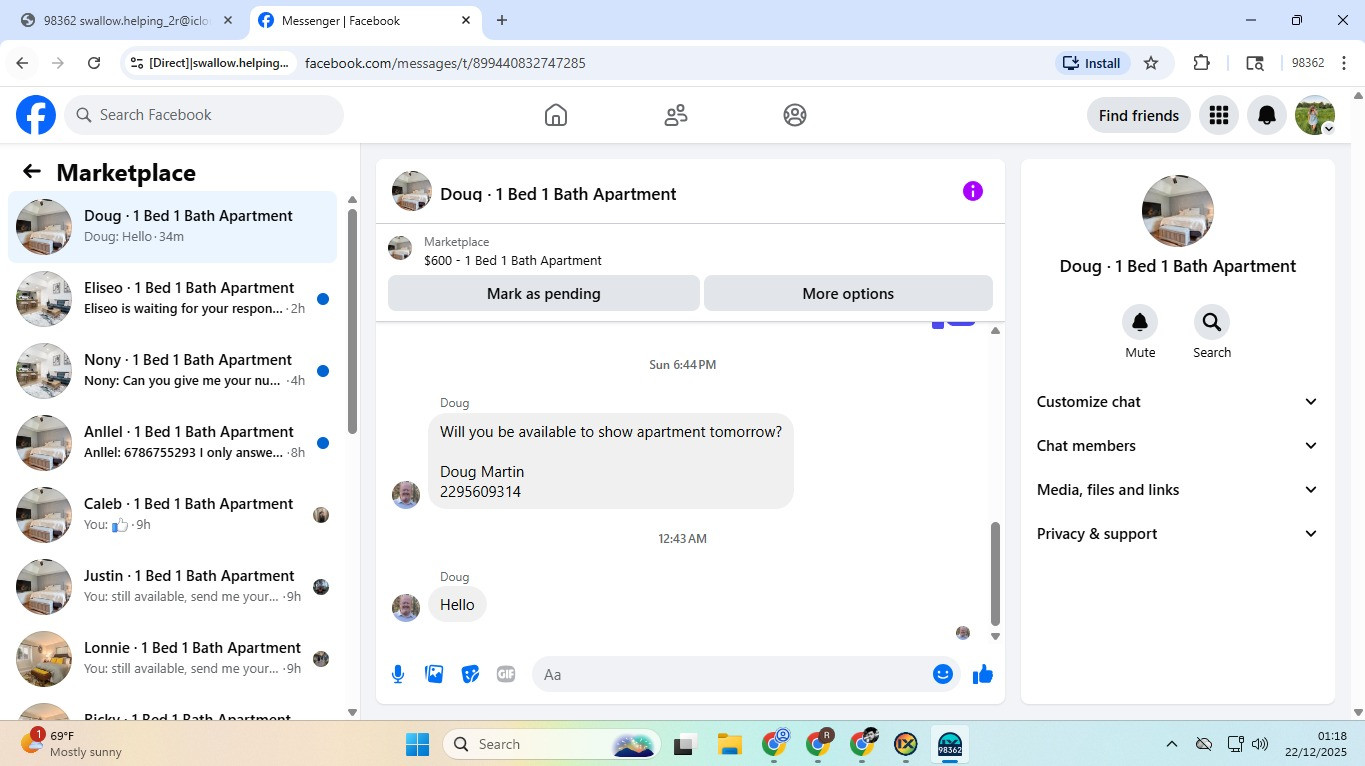
Task: Open Extensions puzzle icon in Chrome toolbar
Action: (x=1201, y=63)
